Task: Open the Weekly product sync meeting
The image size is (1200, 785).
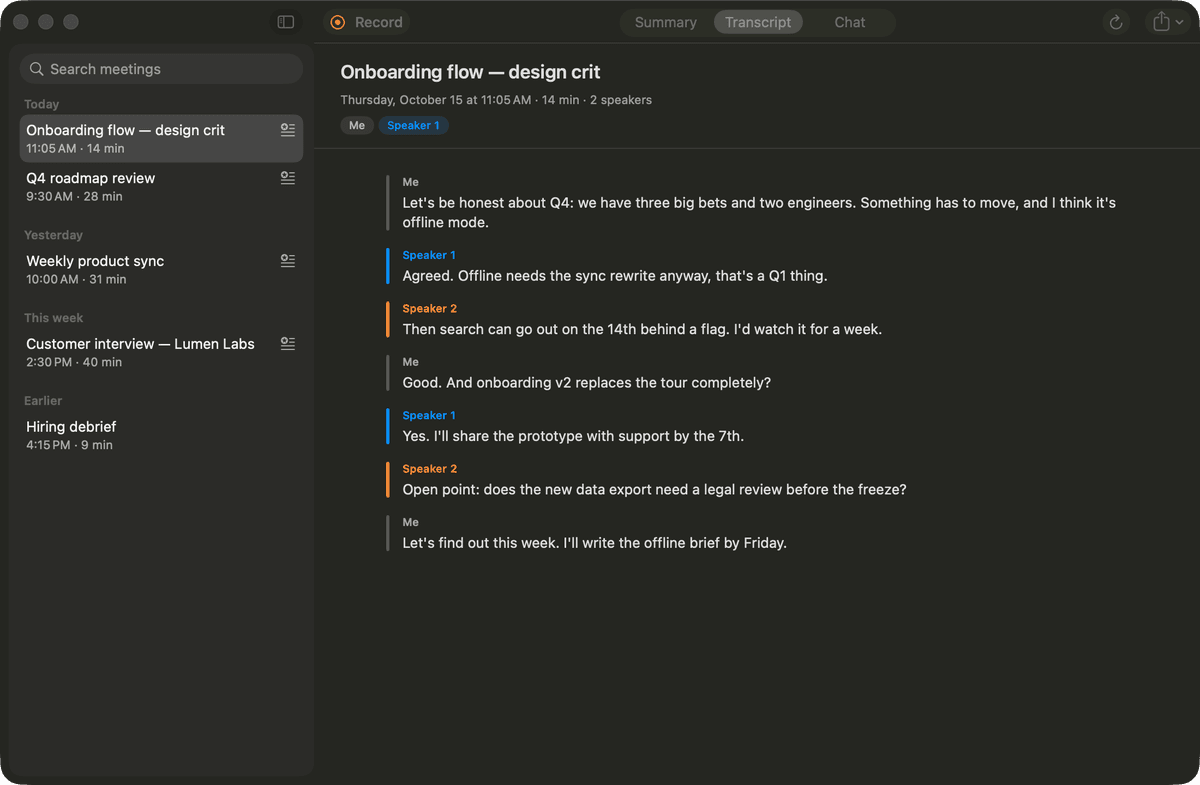Action: coord(161,270)
